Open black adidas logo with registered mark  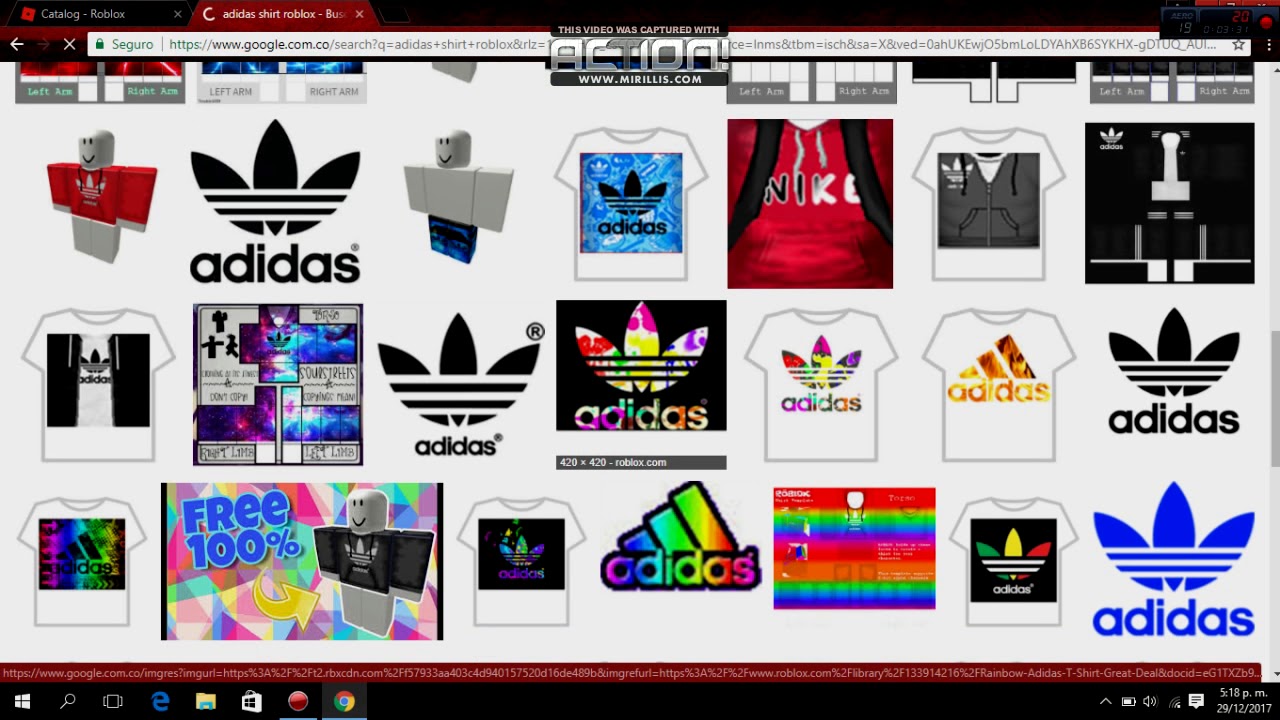click(460, 385)
